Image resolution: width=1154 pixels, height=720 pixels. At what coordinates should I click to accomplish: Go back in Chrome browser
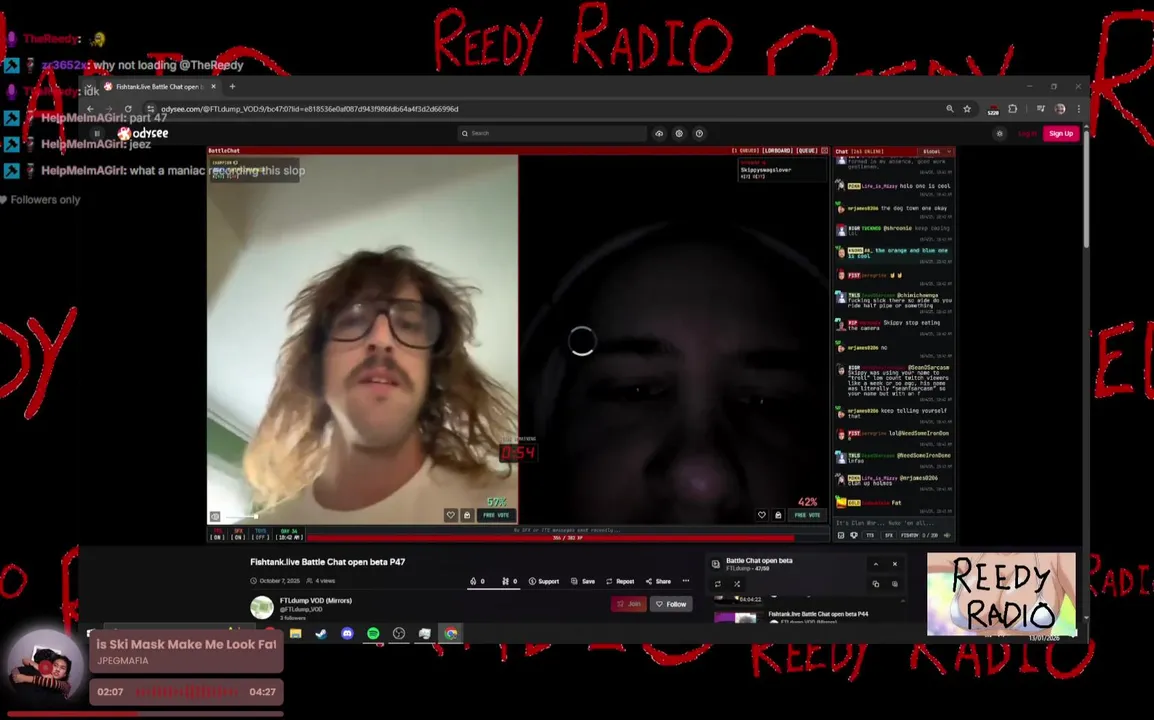pyautogui.click(x=91, y=109)
